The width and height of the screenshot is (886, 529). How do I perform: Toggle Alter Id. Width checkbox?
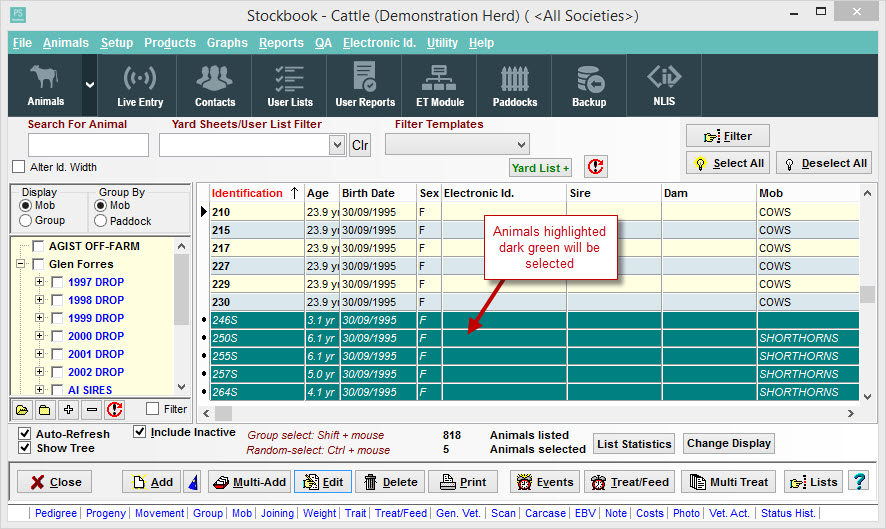[x=19, y=167]
